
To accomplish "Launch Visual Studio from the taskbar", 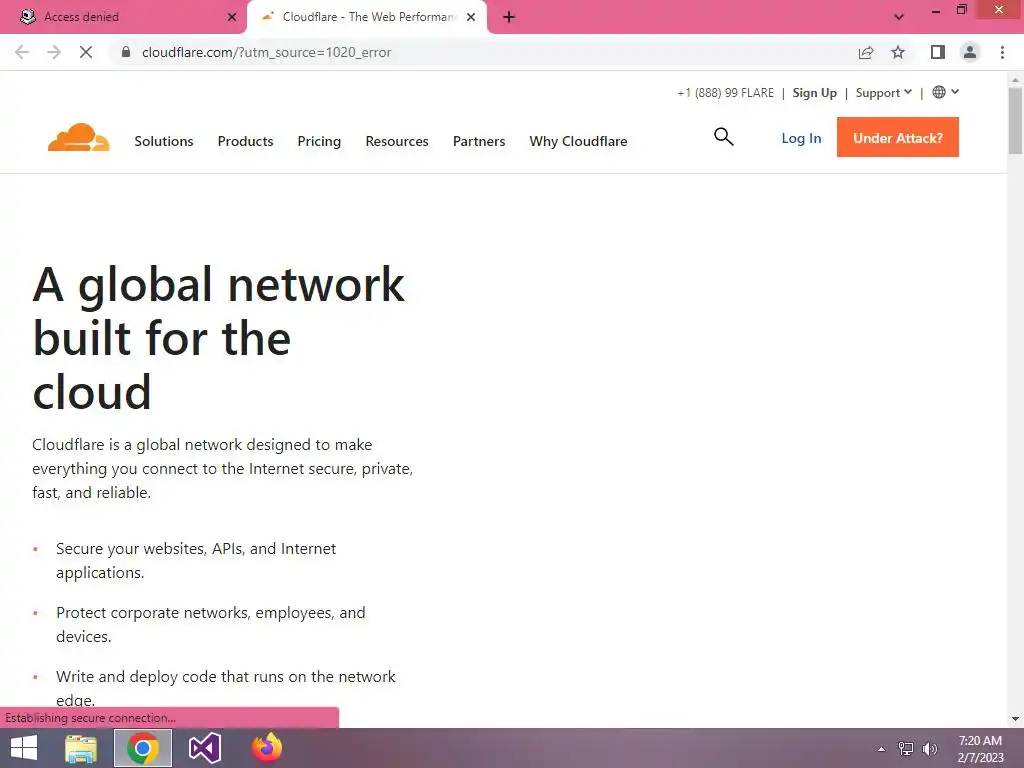I will point(205,748).
